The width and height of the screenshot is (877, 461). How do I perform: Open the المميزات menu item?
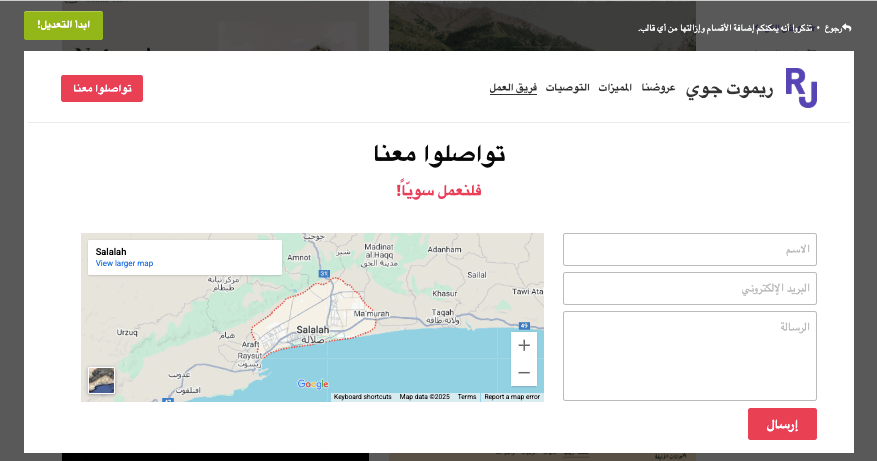(615, 88)
